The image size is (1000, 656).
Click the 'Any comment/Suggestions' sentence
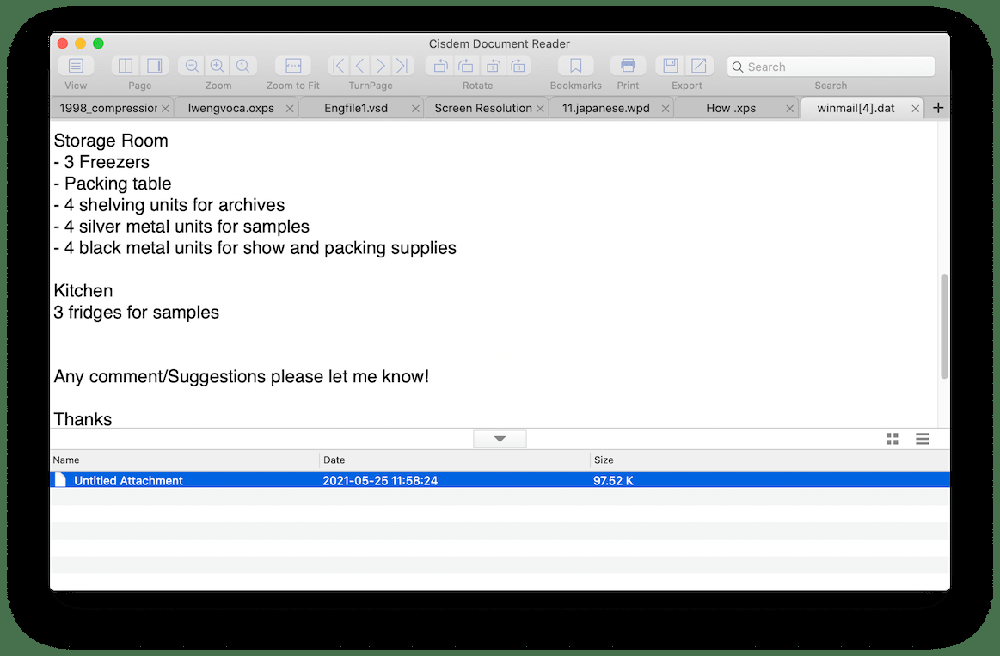pyautogui.click(x=241, y=376)
